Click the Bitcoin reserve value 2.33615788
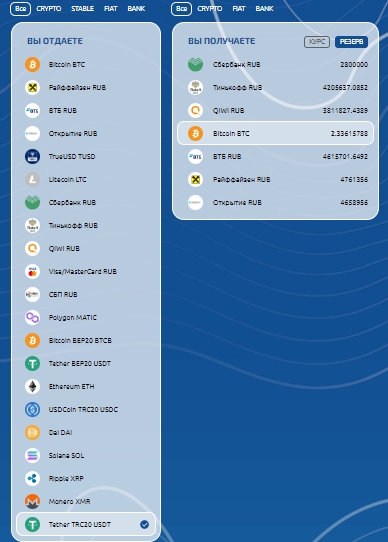 [349, 133]
